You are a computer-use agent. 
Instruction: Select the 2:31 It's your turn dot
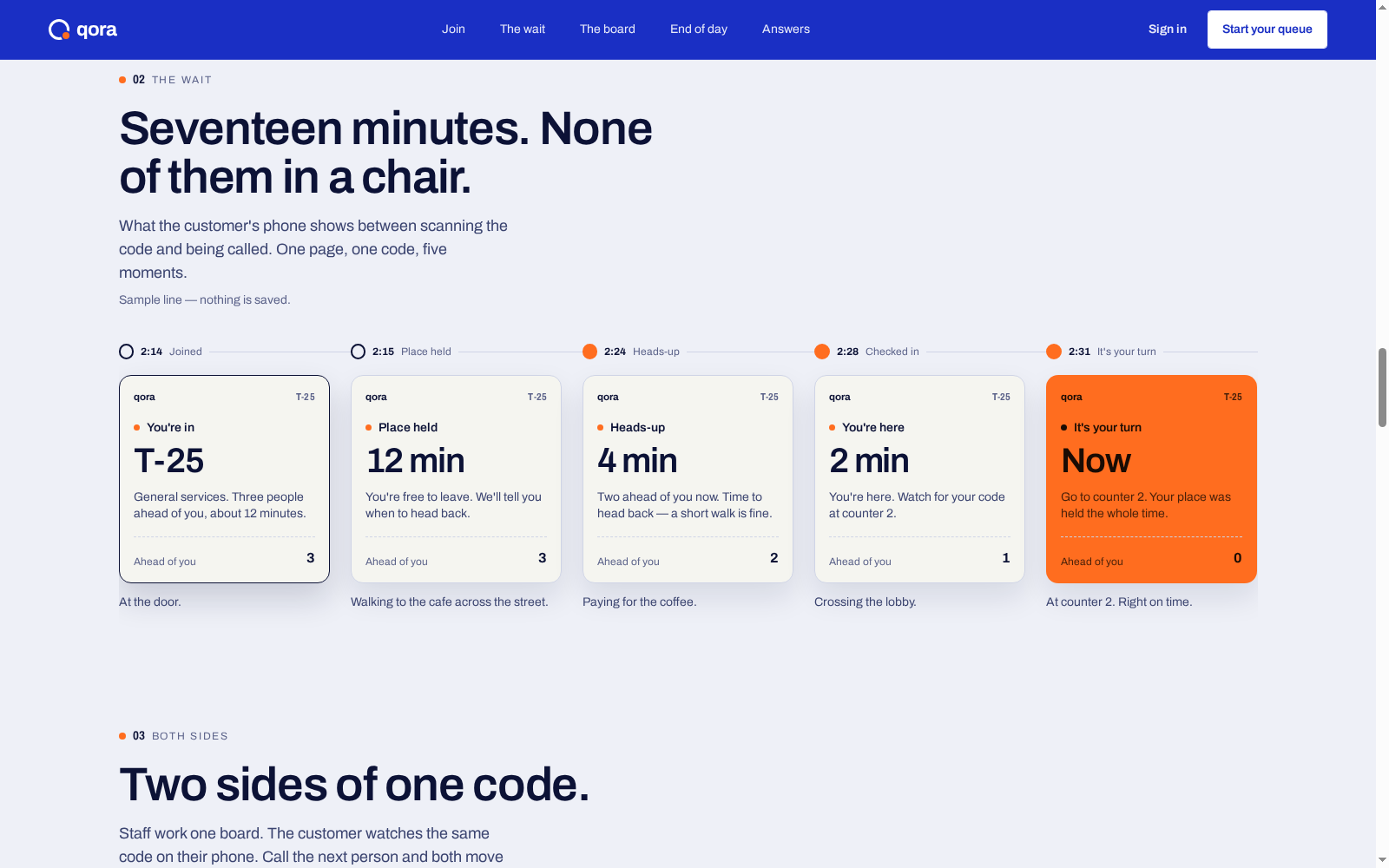click(x=1053, y=352)
